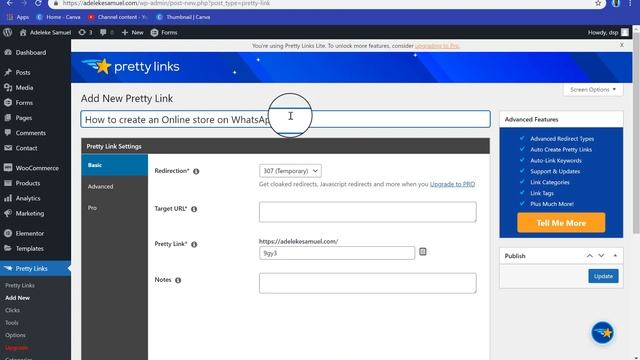Open the Tools submenu item
The width and height of the screenshot is (640, 360).
(12, 322)
